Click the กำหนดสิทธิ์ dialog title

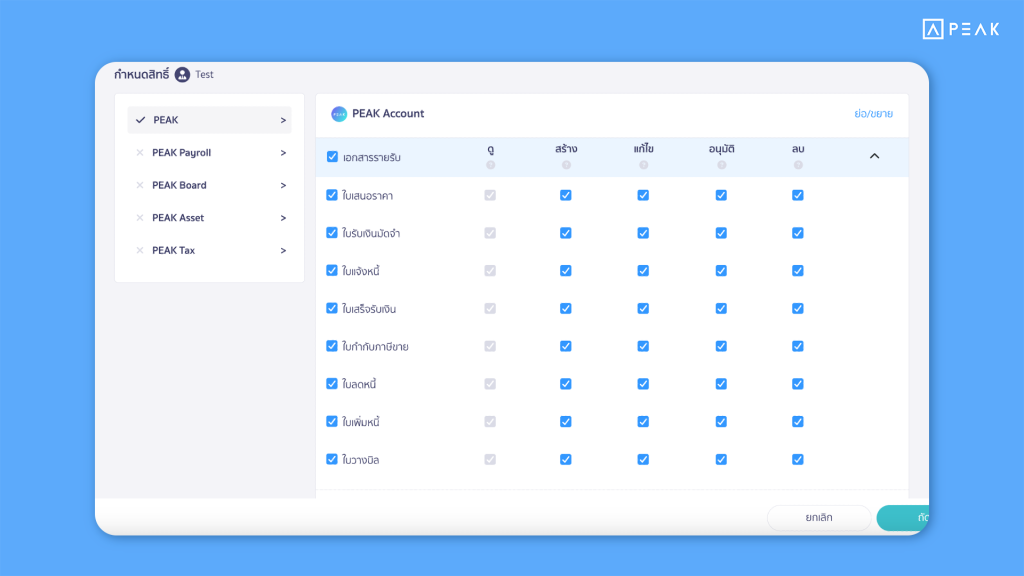[x=142, y=74]
